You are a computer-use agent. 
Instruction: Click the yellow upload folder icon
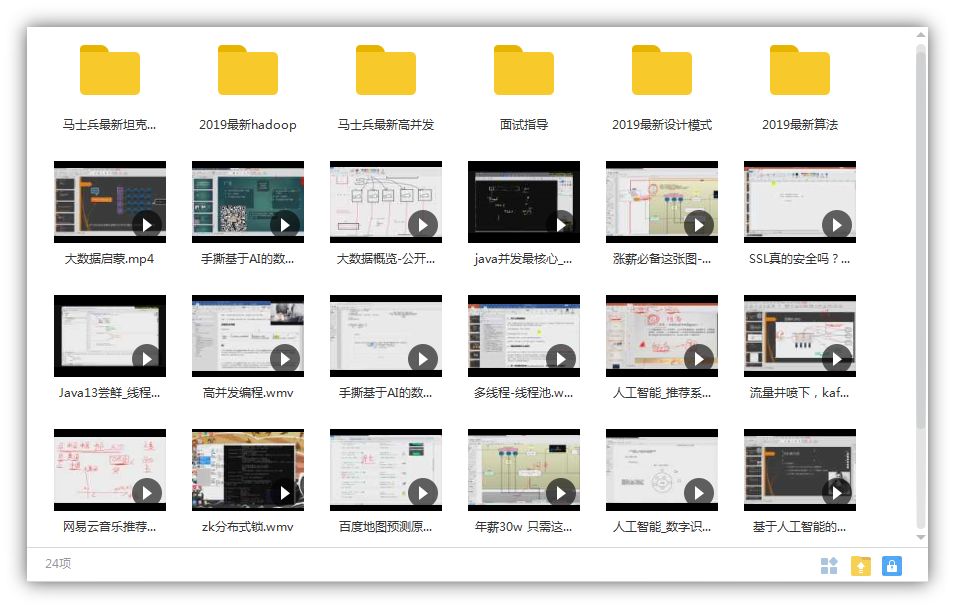coord(860,565)
